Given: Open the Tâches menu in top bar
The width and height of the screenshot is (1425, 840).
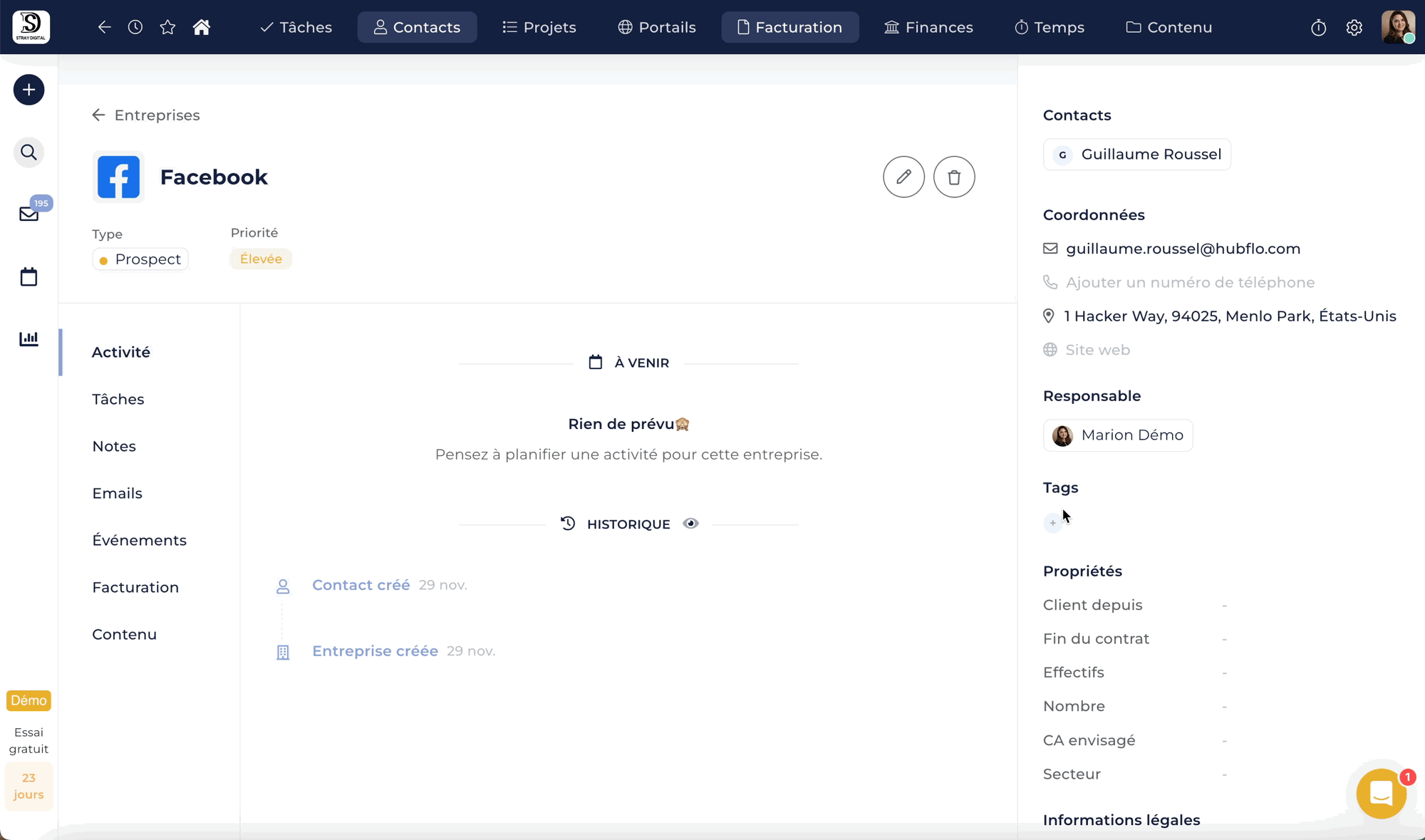Looking at the screenshot, I should point(296,27).
